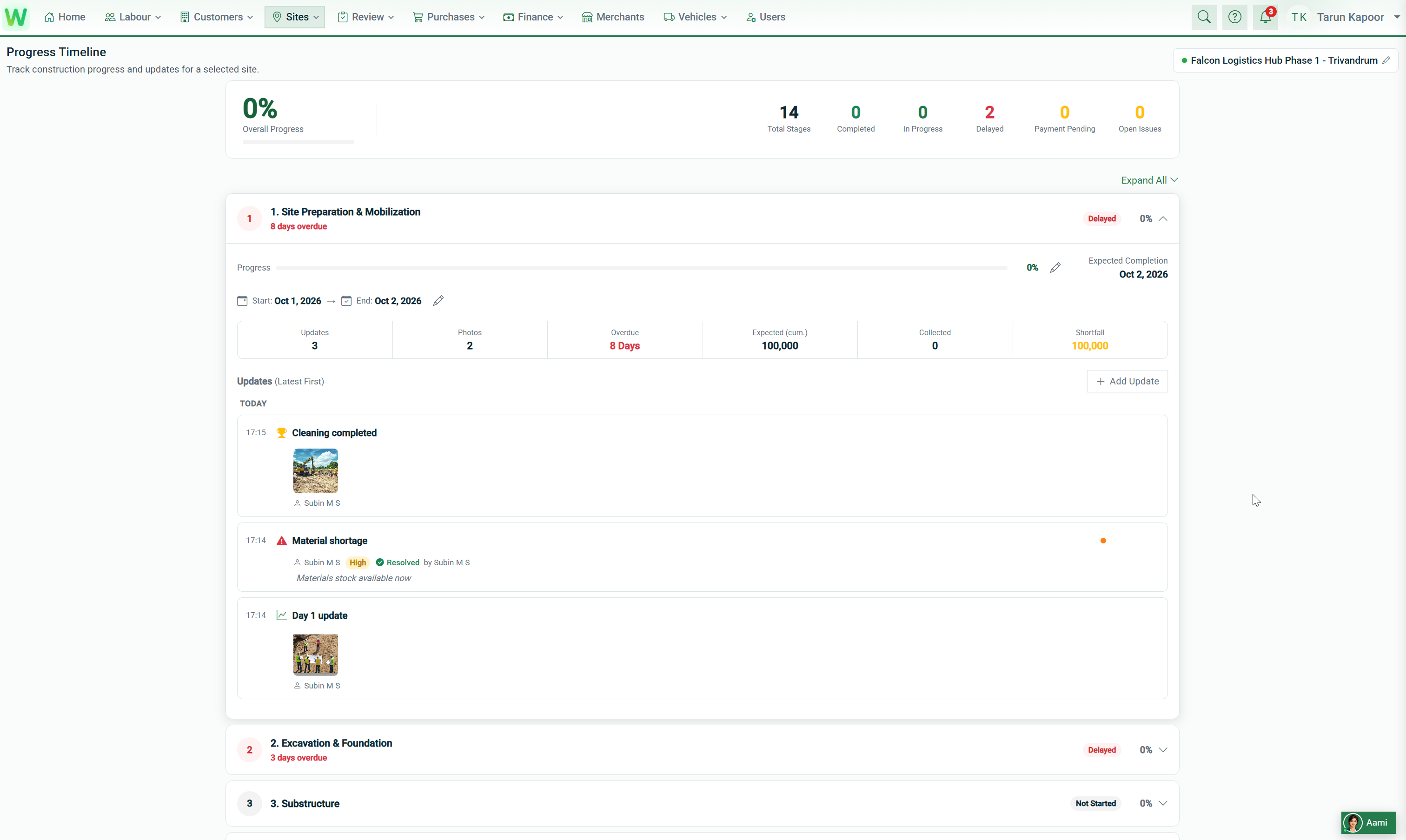The height and width of the screenshot is (840, 1406).
Task: Open the Users page
Action: click(766, 17)
